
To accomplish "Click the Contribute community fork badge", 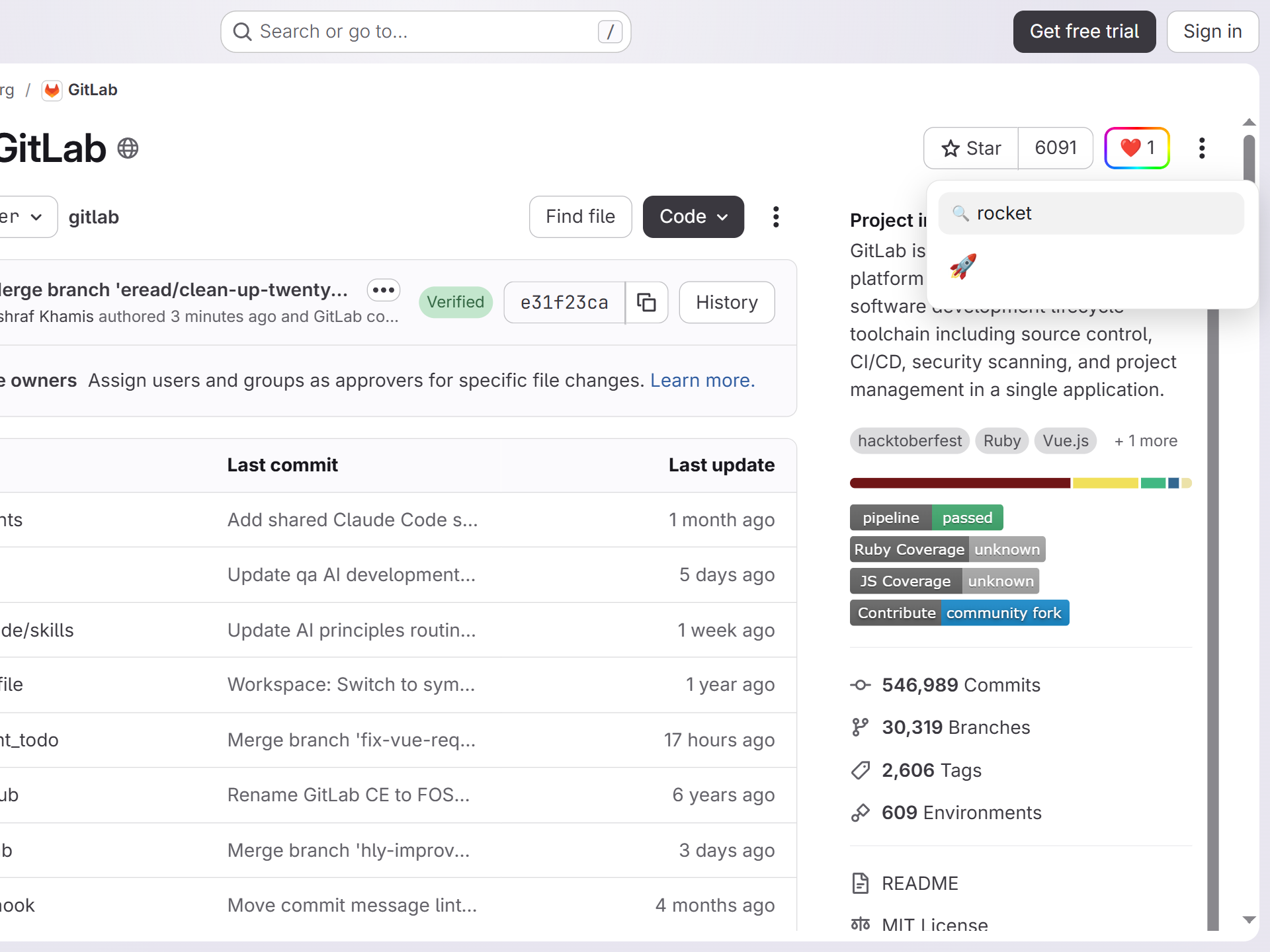I will tap(960, 613).
